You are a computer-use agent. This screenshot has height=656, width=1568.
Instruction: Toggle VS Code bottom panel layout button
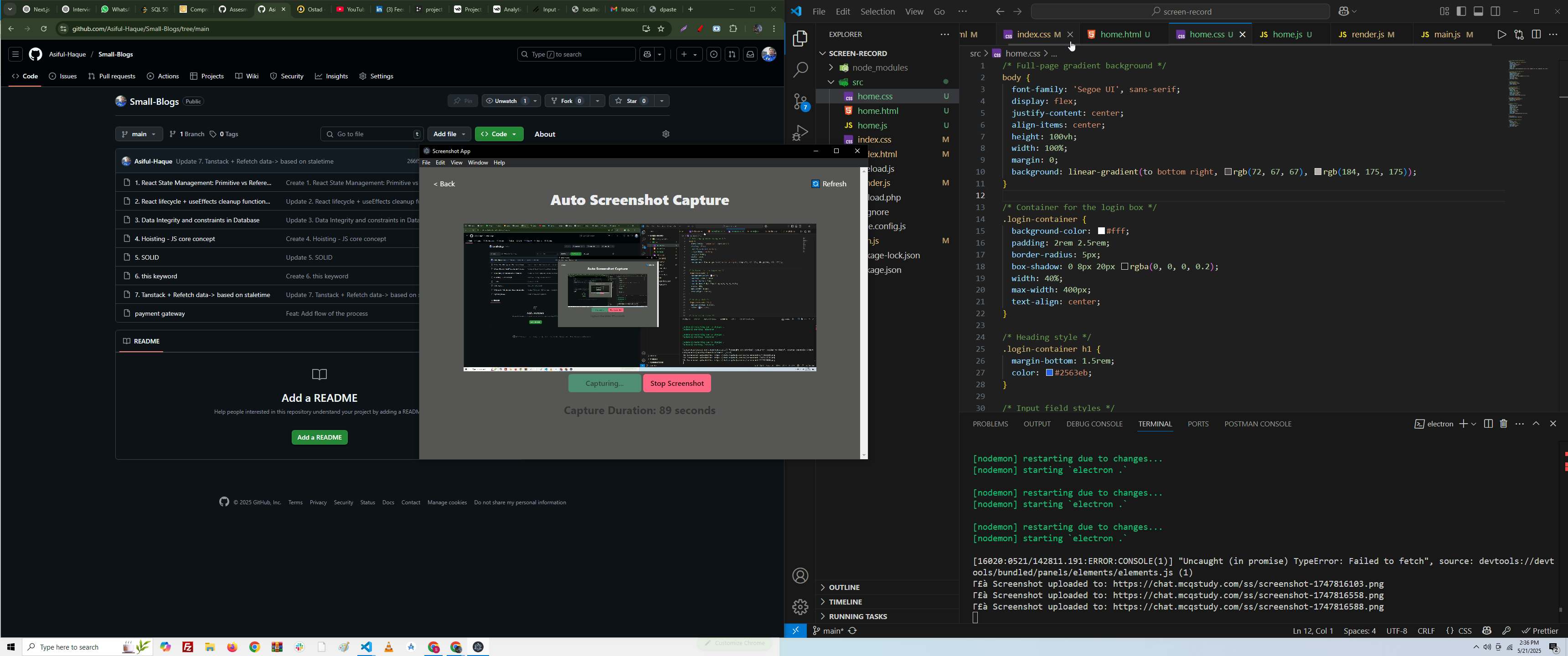pos(1479,11)
